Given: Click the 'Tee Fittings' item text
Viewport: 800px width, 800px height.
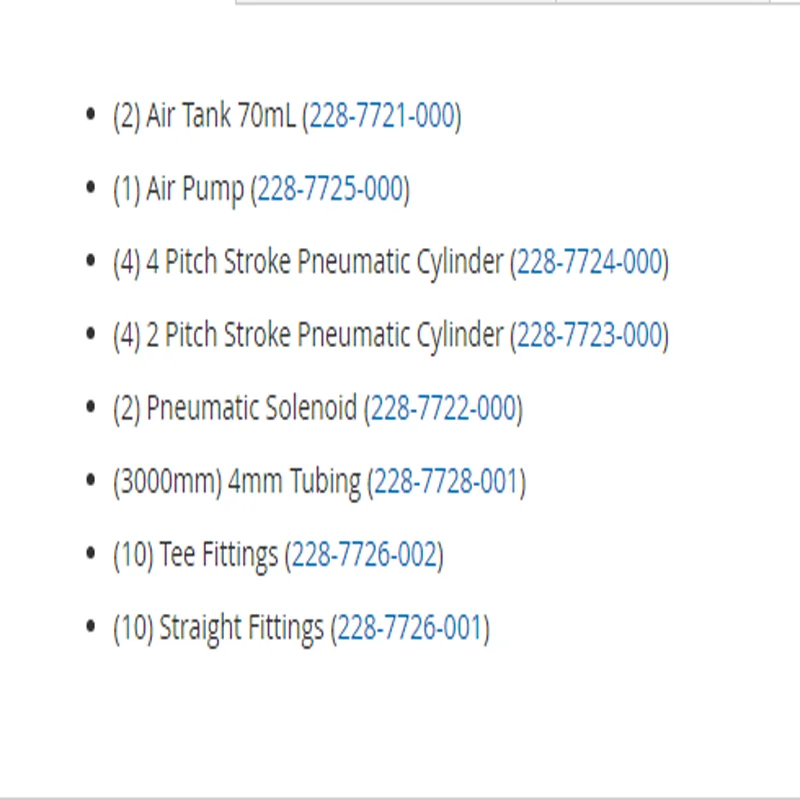Looking at the screenshot, I should (219, 557).
